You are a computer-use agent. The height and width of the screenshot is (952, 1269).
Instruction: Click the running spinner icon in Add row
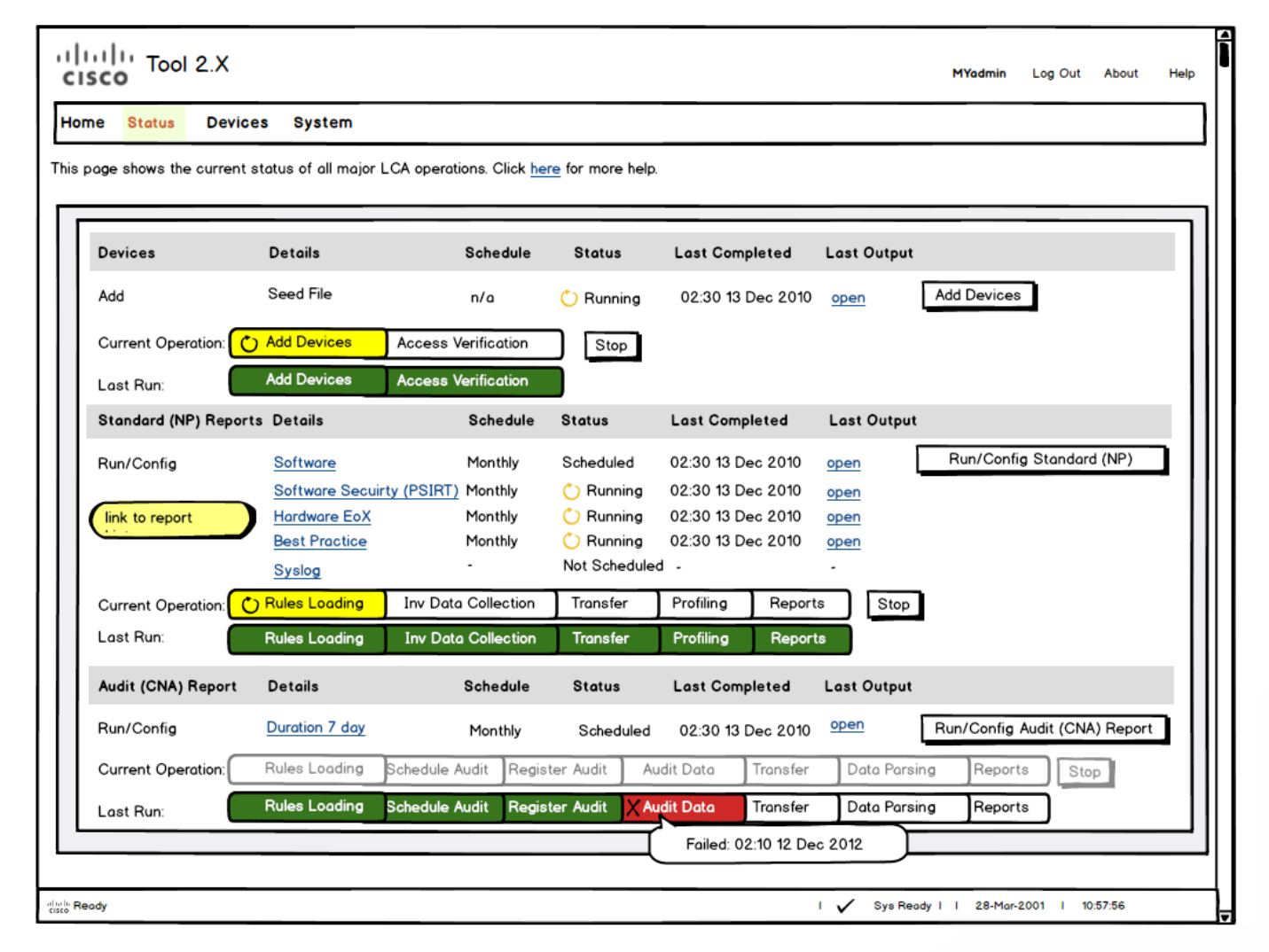(568, 299)
